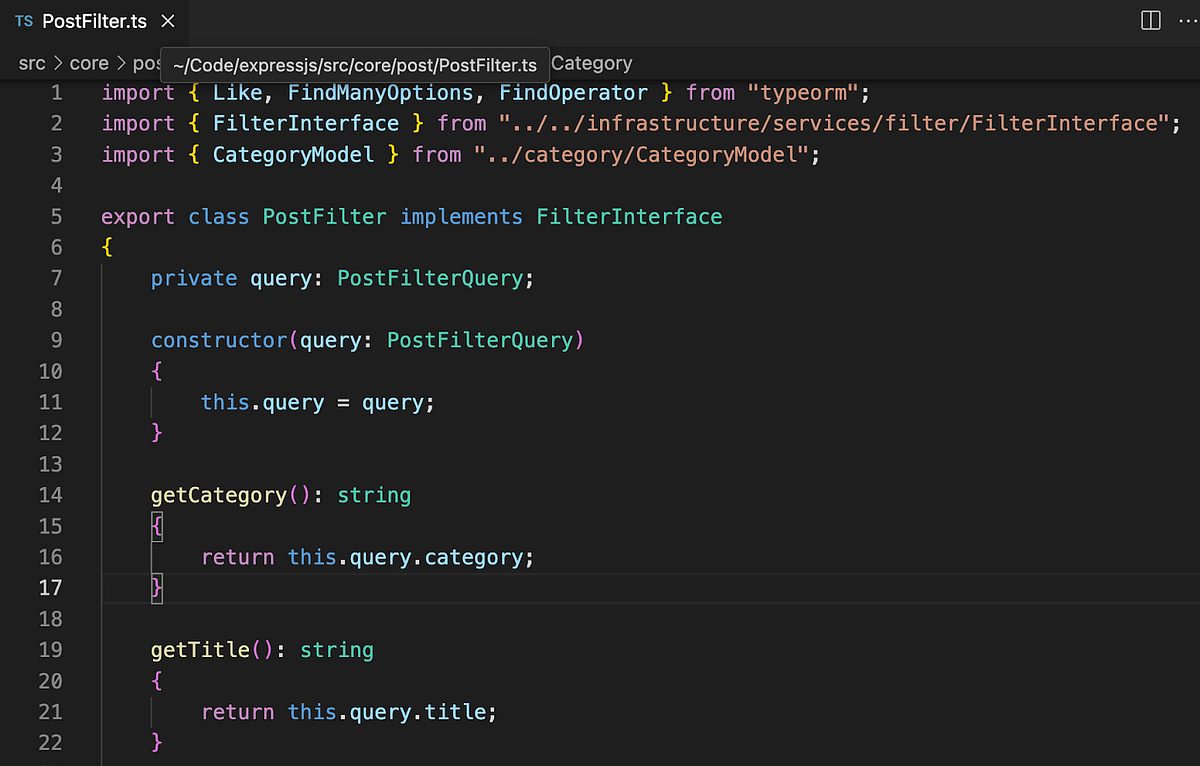1200x766 pixels.
Task: Click the typeorm module string on line 1
Action: [805, 92]
